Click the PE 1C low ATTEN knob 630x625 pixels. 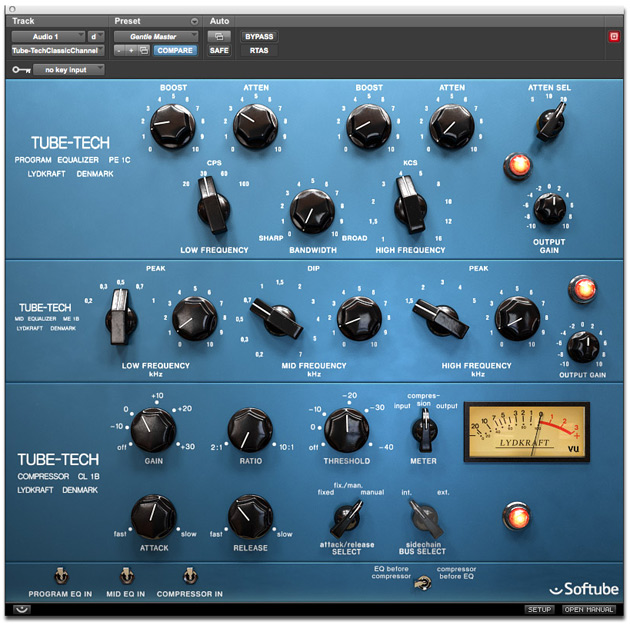click(x=255, y=126)
